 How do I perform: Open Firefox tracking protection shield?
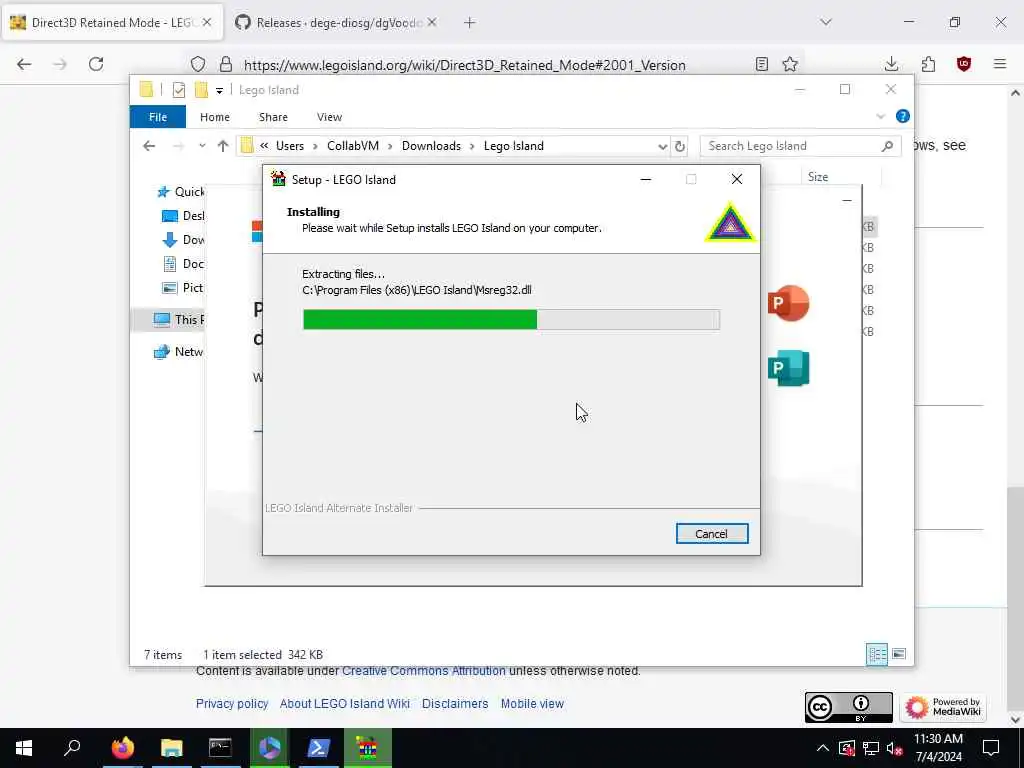click(198, 64)
